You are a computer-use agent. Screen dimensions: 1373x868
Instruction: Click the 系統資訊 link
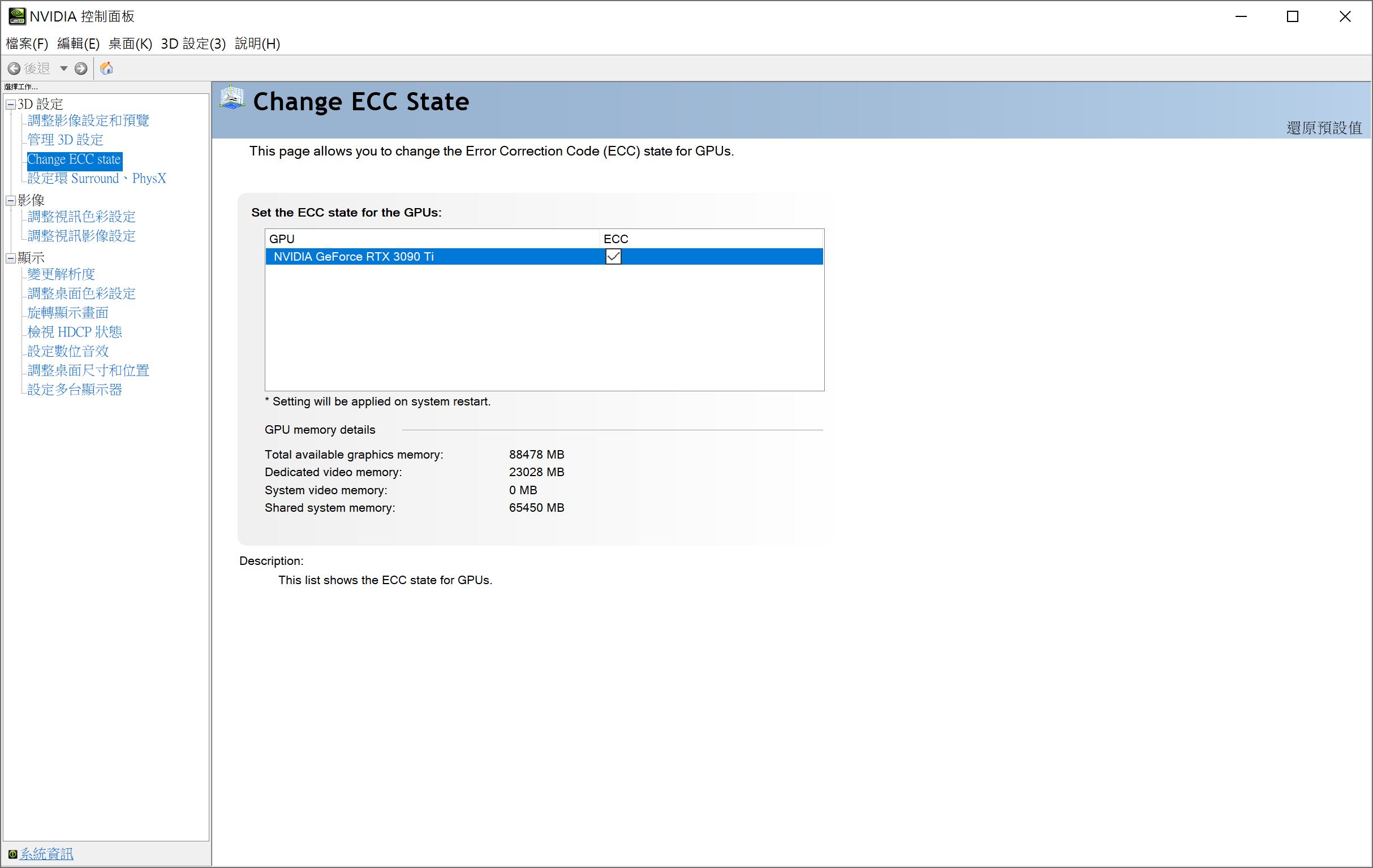[x=47, y=854]
